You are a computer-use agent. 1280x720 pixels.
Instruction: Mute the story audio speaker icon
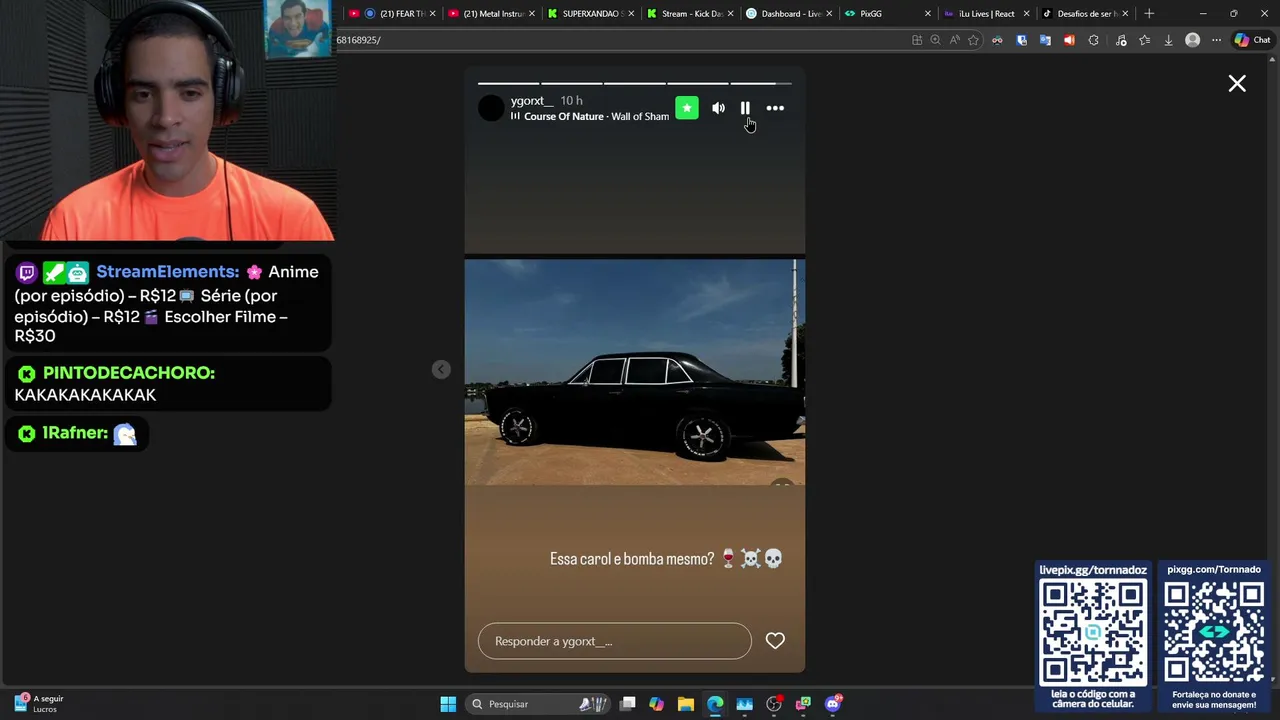click(718, 108)
